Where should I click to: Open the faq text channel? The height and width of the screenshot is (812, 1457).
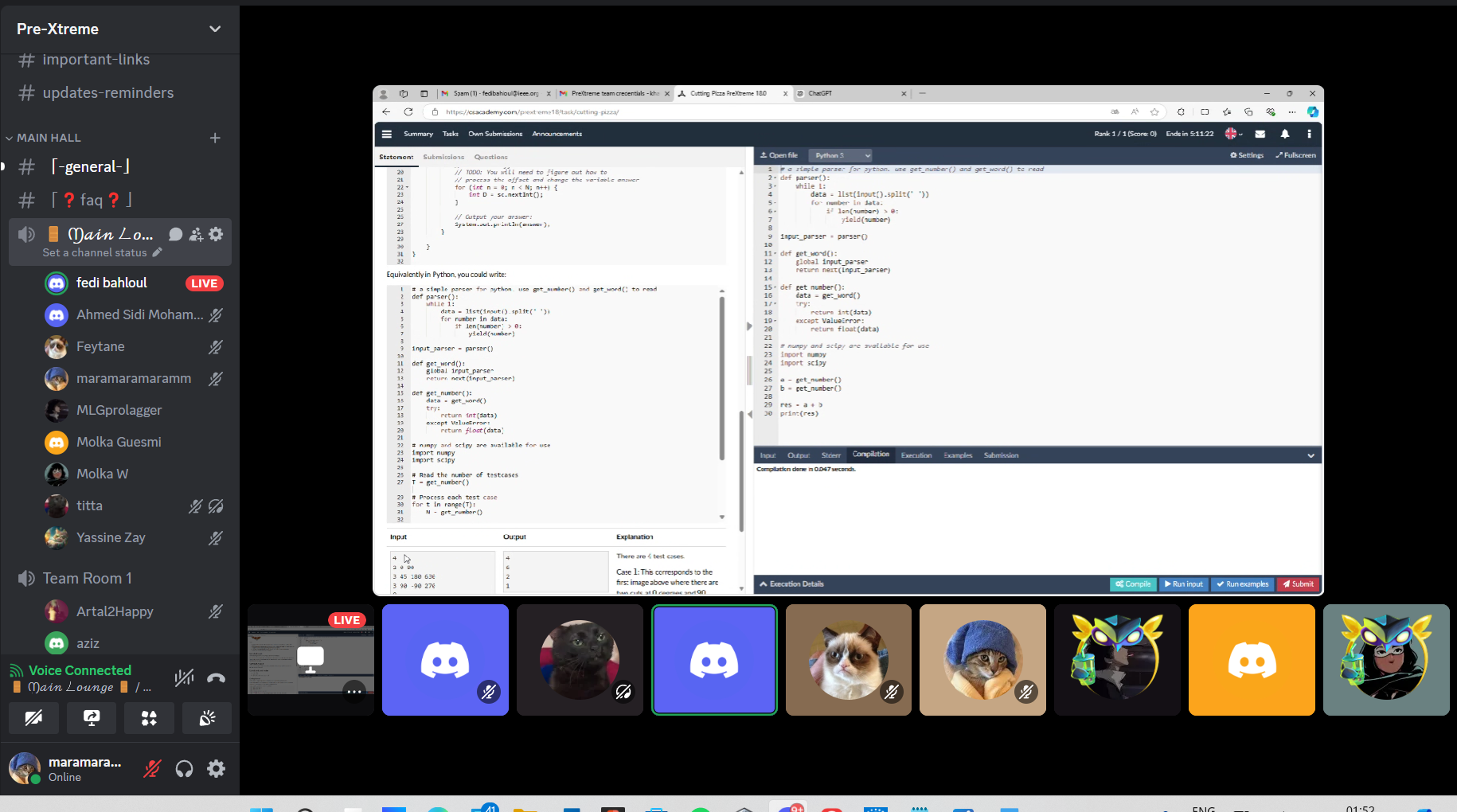[x=92, y=200]
